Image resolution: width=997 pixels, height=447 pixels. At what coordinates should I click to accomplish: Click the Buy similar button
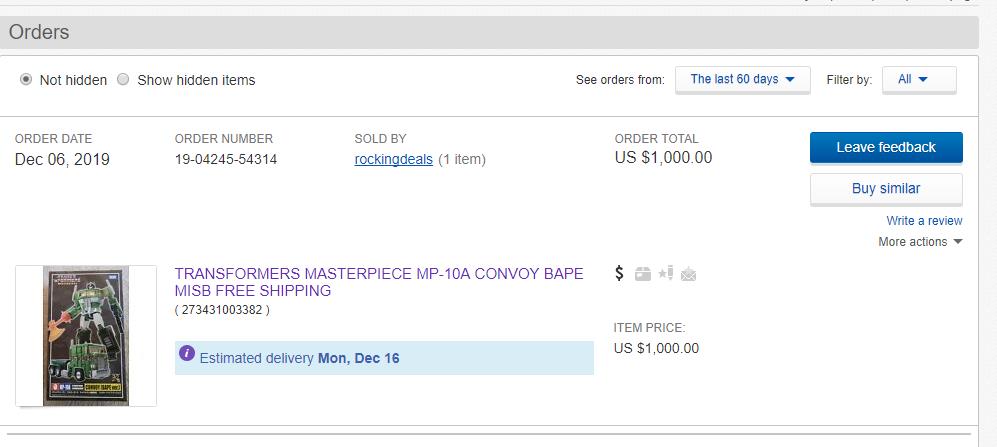coord(886,188)
